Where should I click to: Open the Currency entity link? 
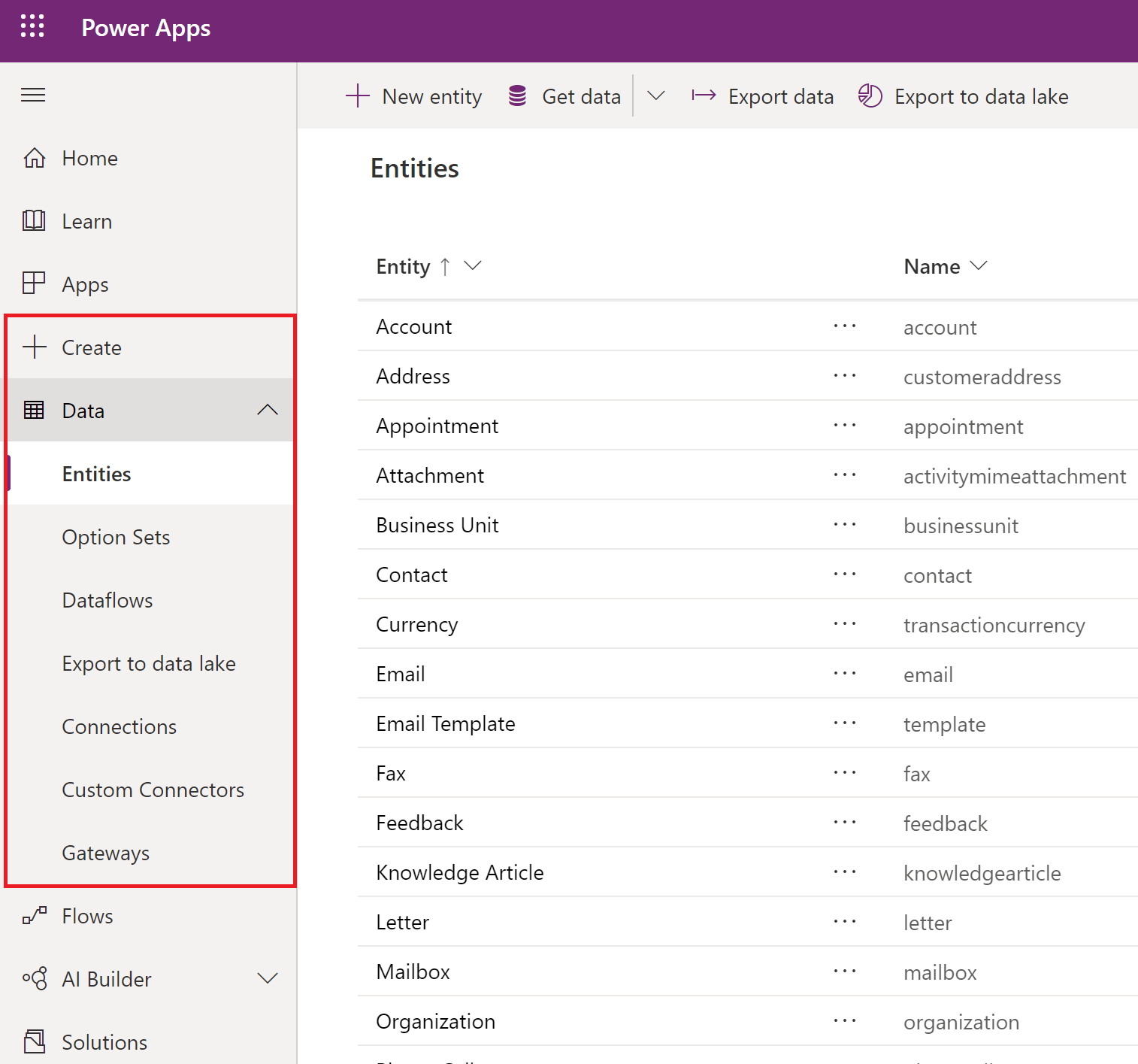click(x=416, y=625)
